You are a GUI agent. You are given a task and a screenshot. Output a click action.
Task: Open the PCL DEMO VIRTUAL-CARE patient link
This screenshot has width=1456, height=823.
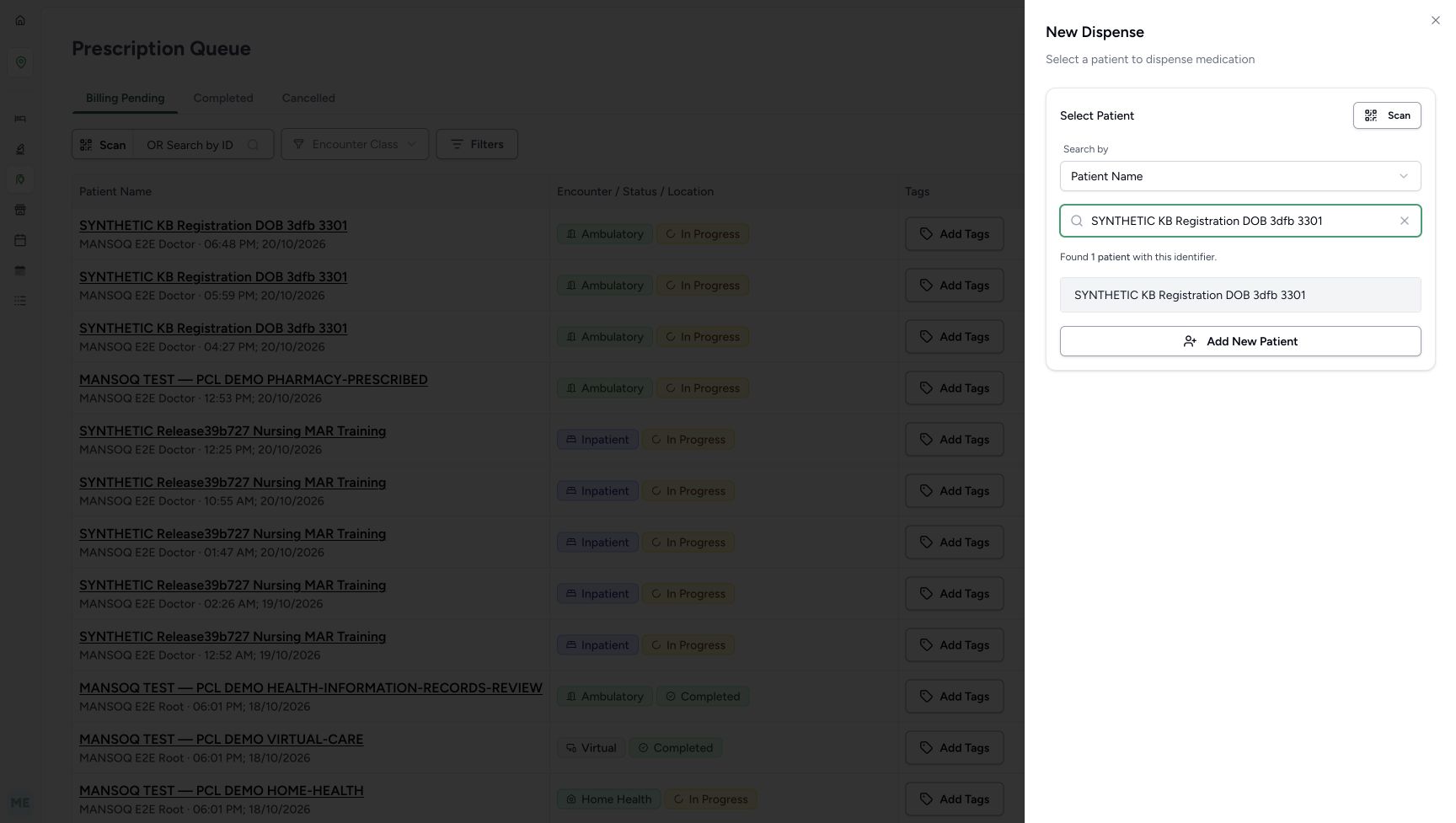coord(221,739)
